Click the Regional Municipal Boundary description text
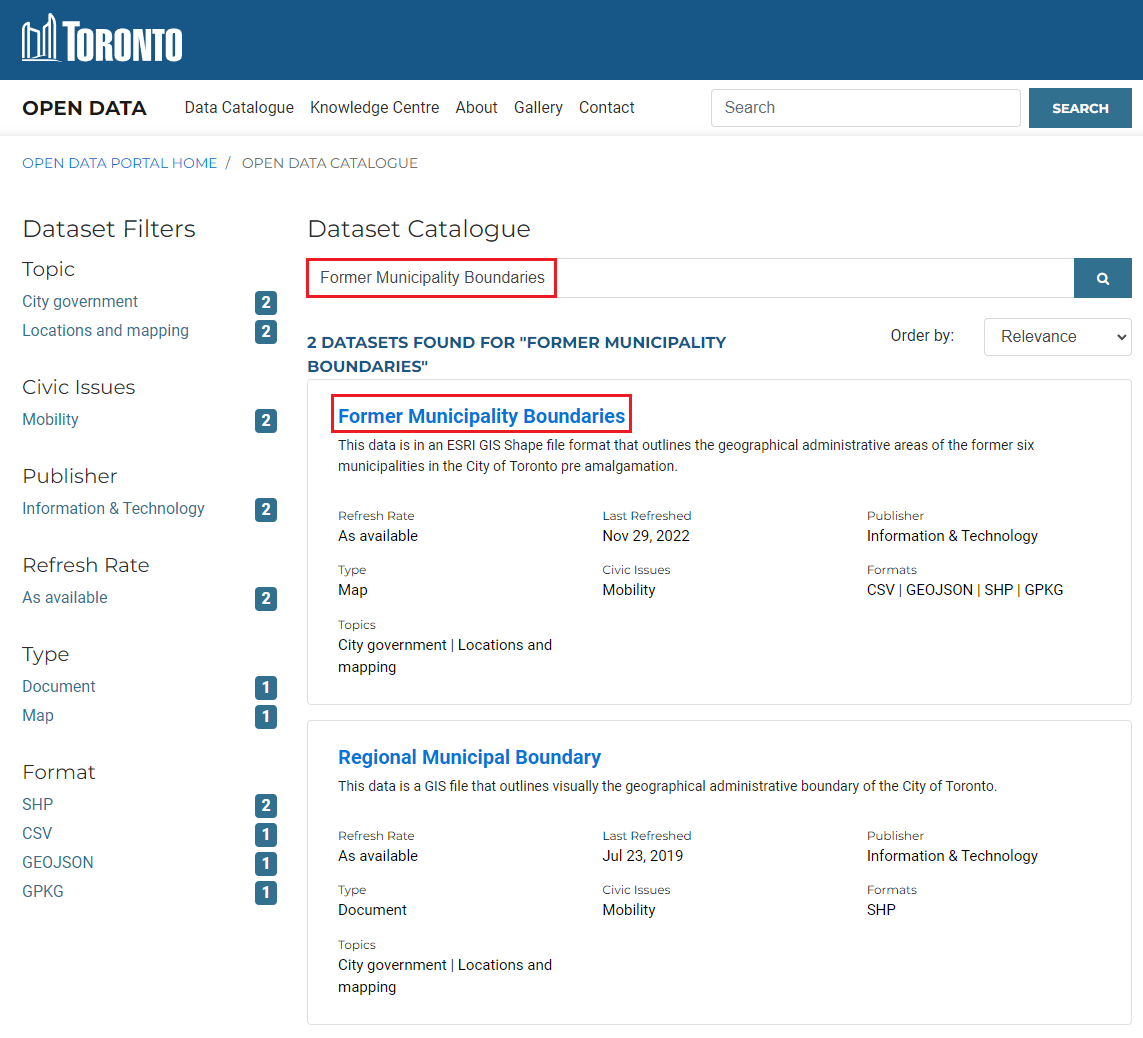1143x1038 pixels. [667, 787]
